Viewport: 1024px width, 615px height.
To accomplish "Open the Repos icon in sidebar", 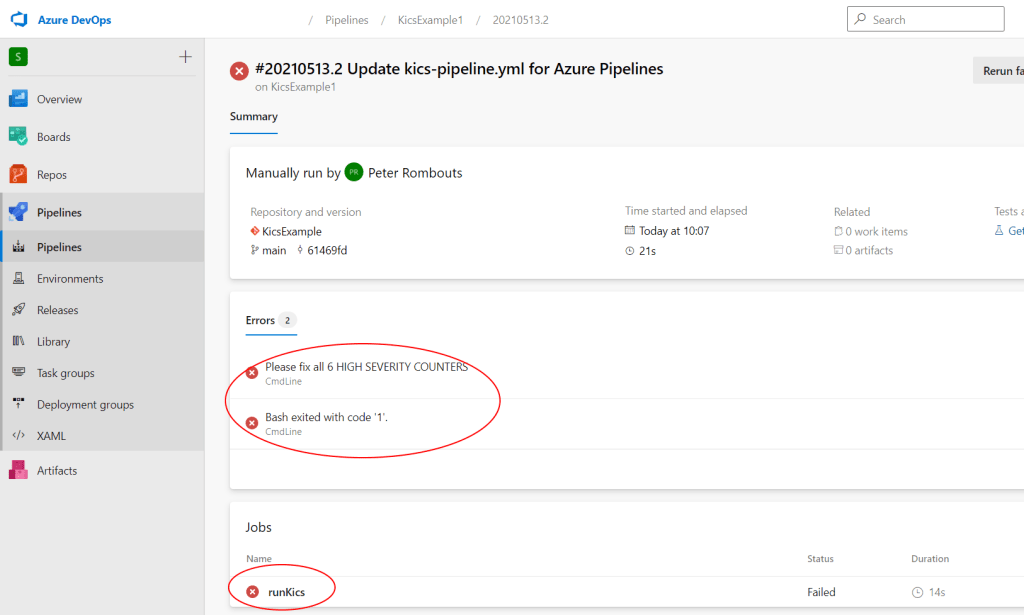I will click(18, 174).
